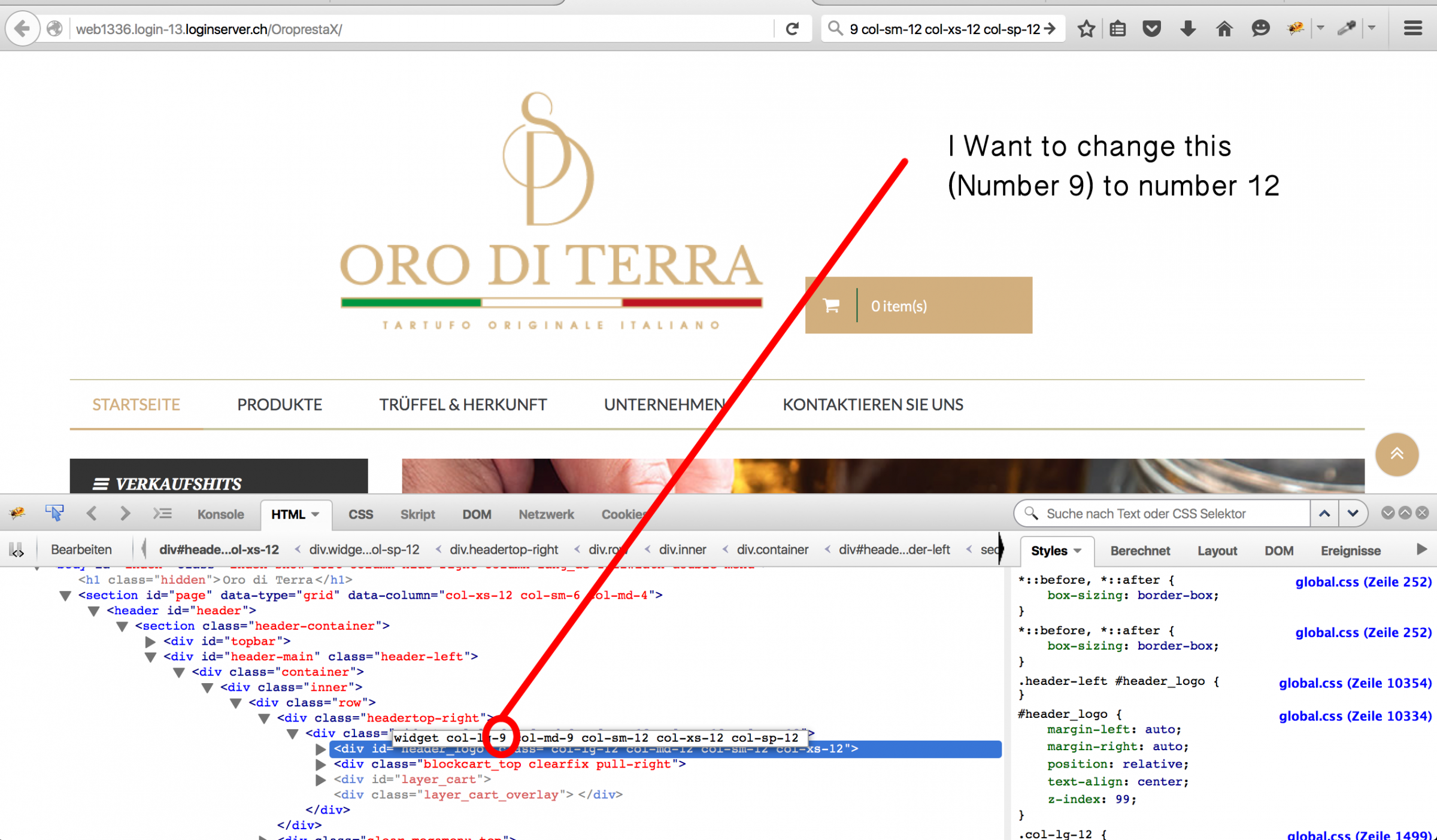Screen dimensions: 1437x840
Task: Click the Bearbeiten button
Action: 81,550
